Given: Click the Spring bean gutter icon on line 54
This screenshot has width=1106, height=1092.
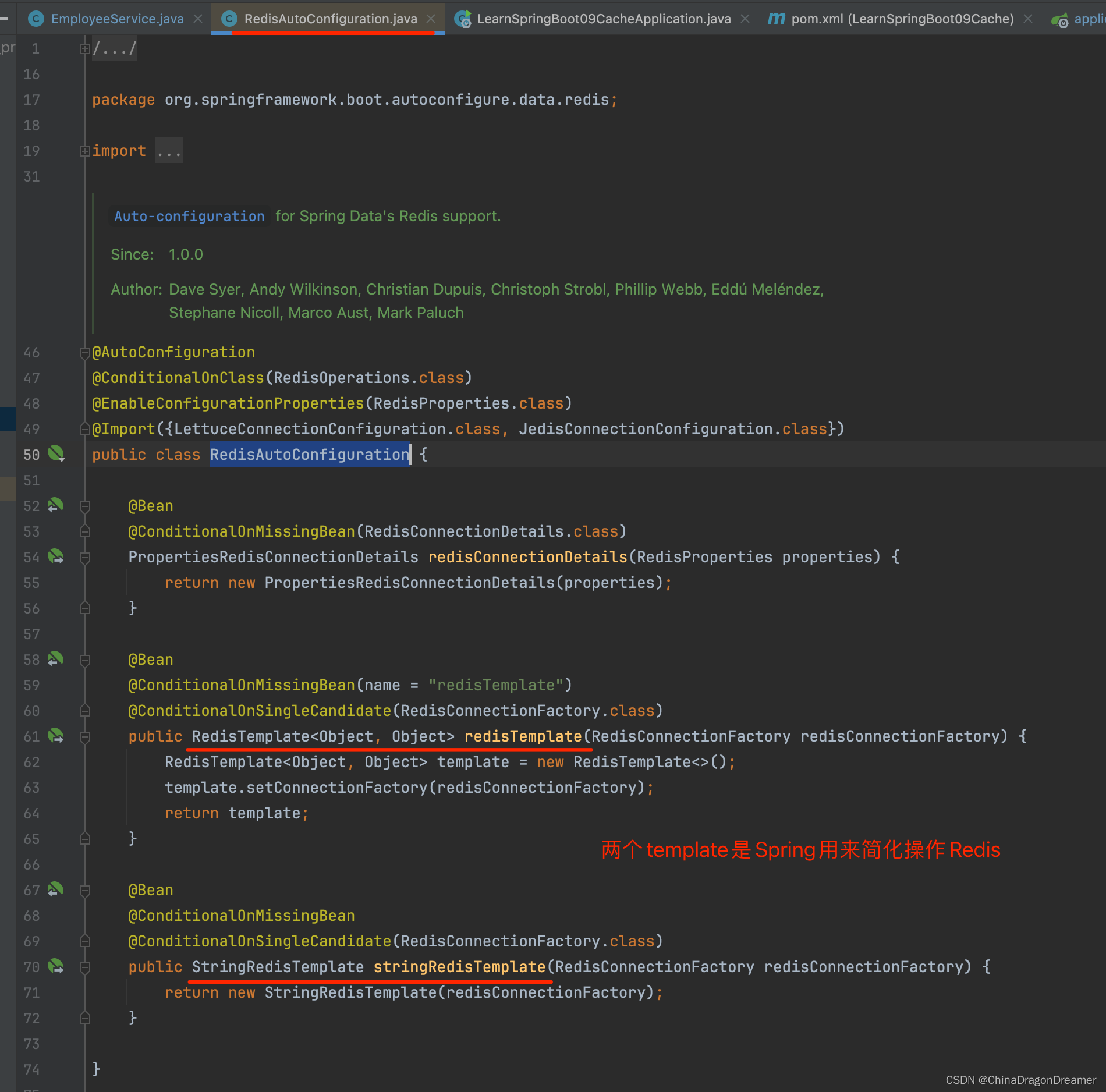Looking at the screenshot, I should (x=56, y=556).
